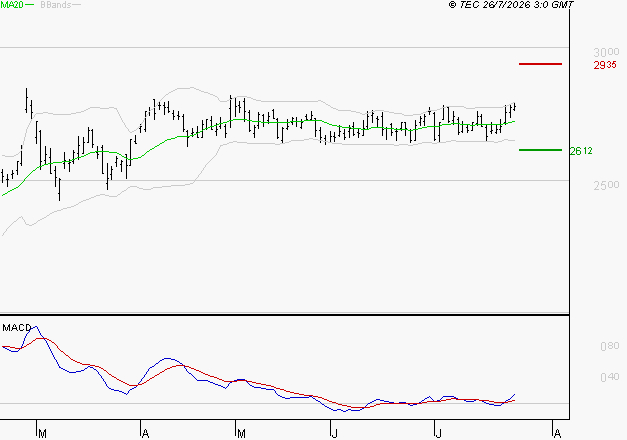This screenshot has width=627, height=440.
Task: Click the first J month marker
Action: (334, 434)
